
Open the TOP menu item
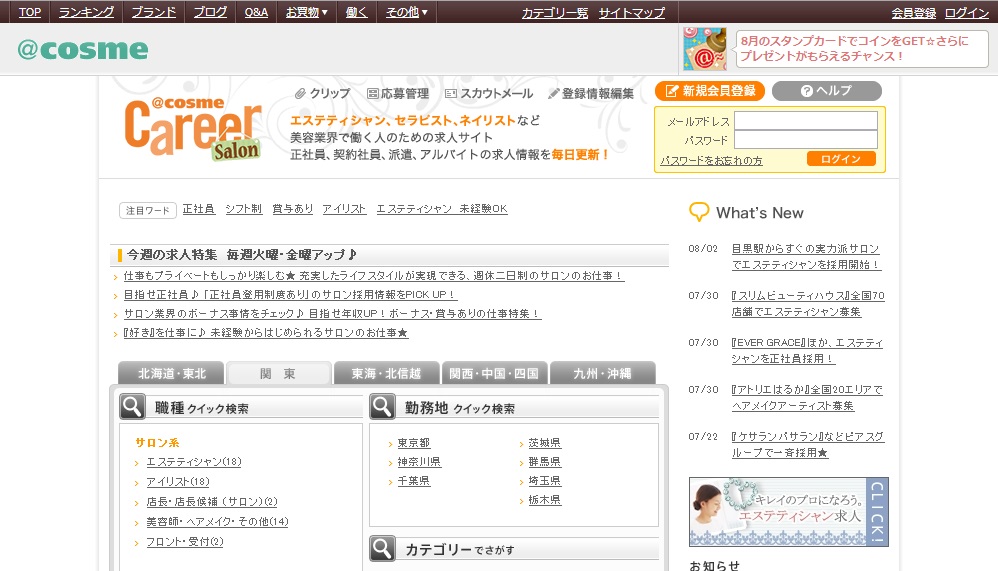tap(30, 12)
